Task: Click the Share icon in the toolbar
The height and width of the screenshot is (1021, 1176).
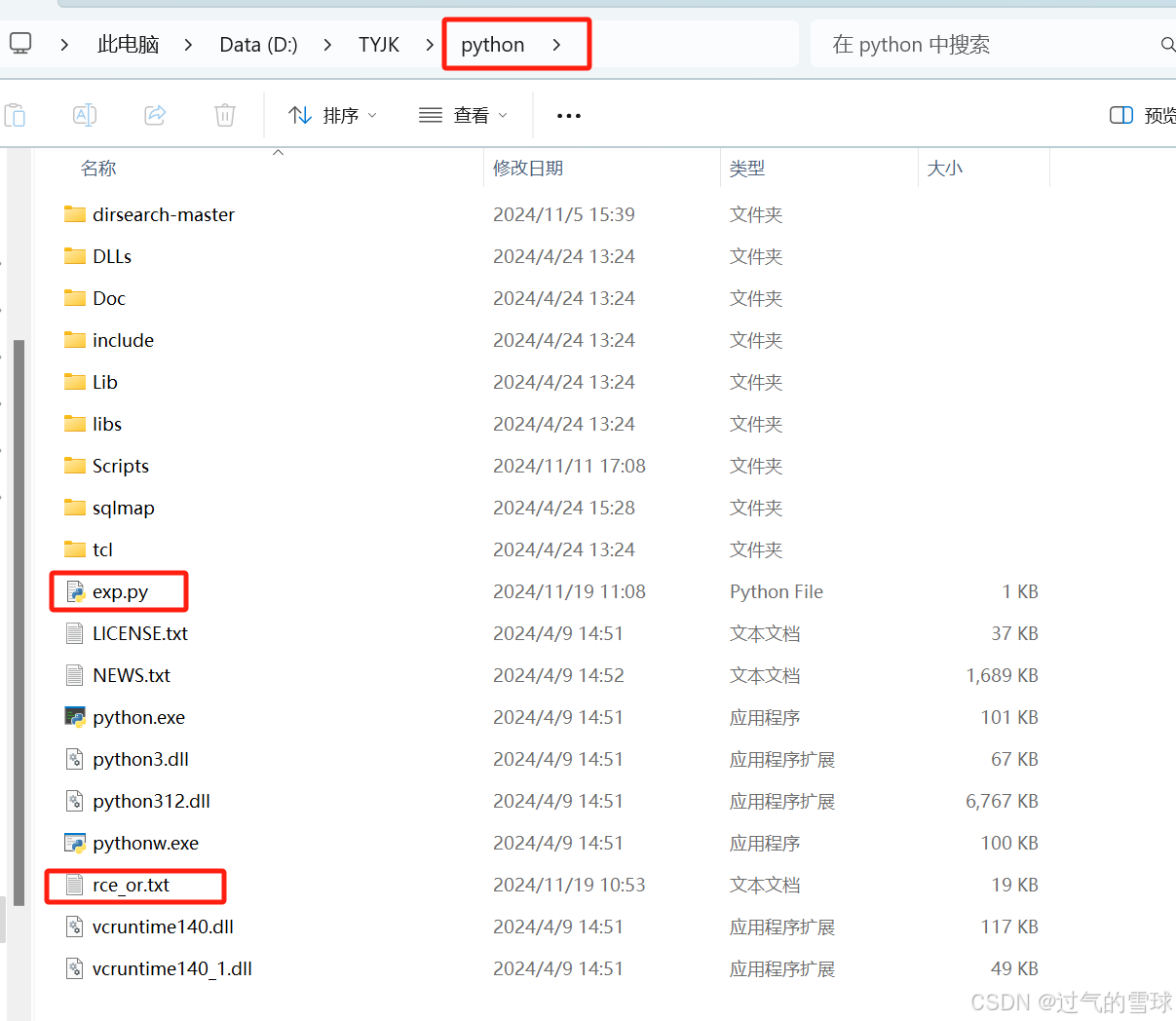Action: tap(154, 115)
